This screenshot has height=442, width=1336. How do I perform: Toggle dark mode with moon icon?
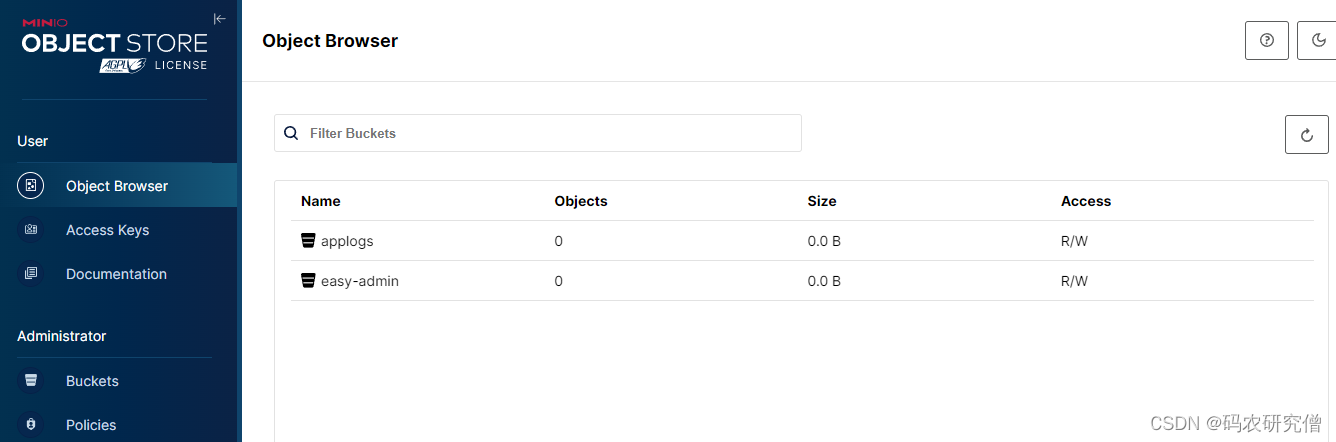click(1318, 41)
